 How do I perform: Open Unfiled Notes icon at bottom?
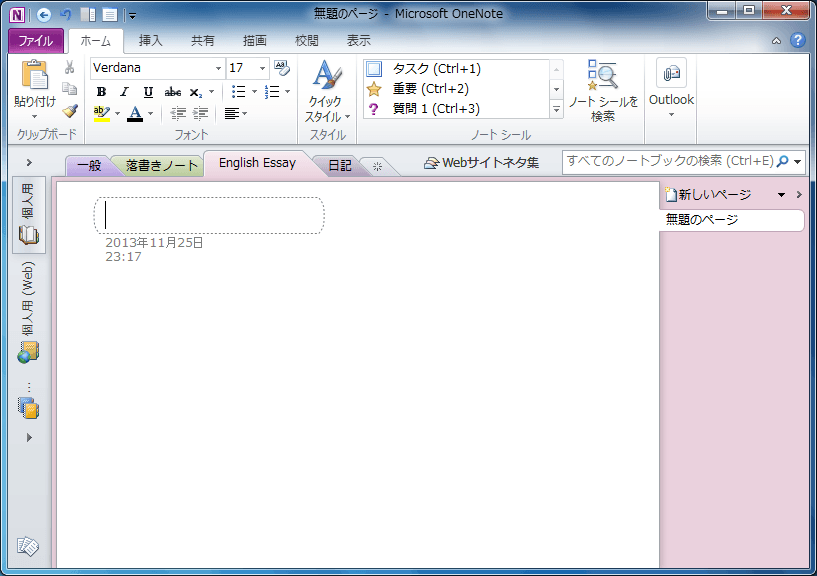tap(28, 546)
